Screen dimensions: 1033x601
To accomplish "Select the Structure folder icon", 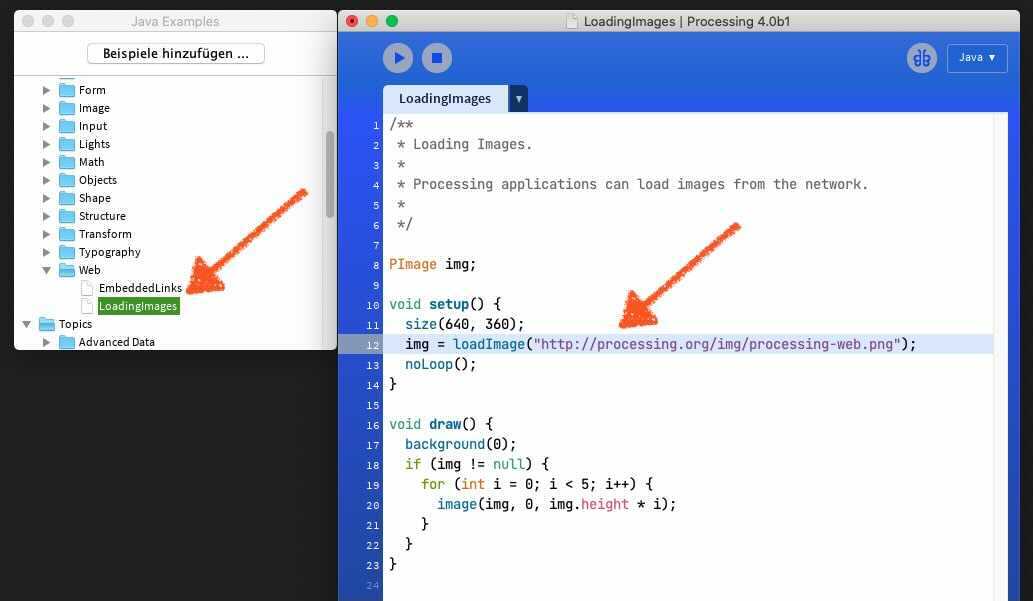I will tap(67, 215).
